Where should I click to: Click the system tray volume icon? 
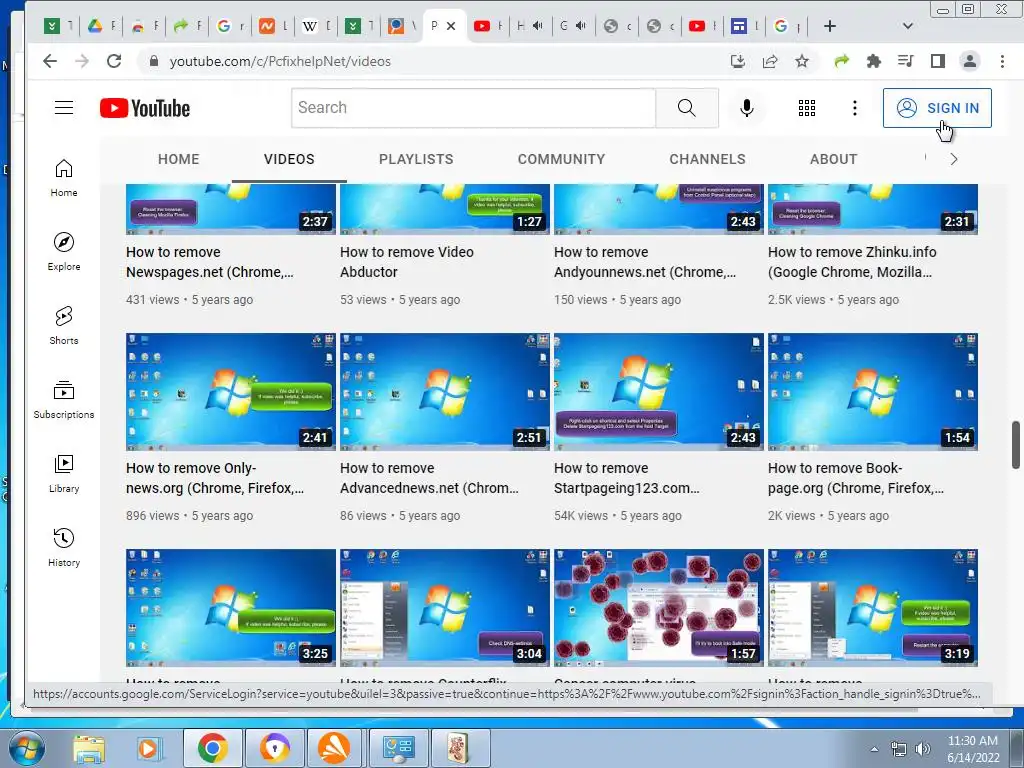tap(922, 749)
